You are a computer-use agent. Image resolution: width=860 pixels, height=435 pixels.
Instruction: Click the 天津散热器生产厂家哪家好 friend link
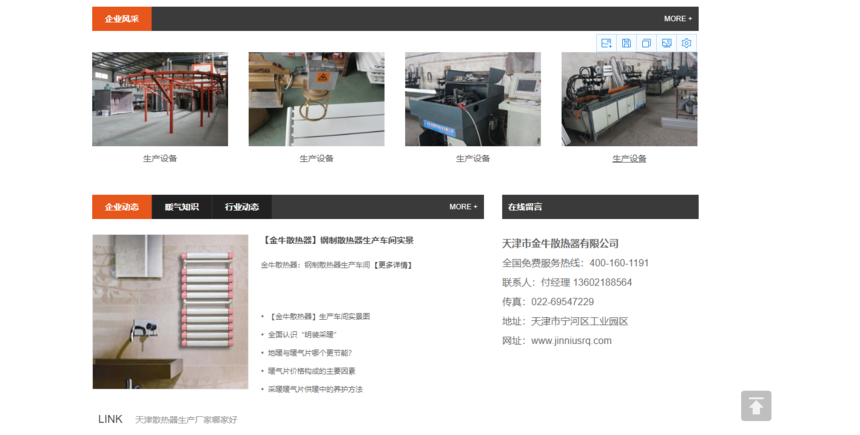186,420
